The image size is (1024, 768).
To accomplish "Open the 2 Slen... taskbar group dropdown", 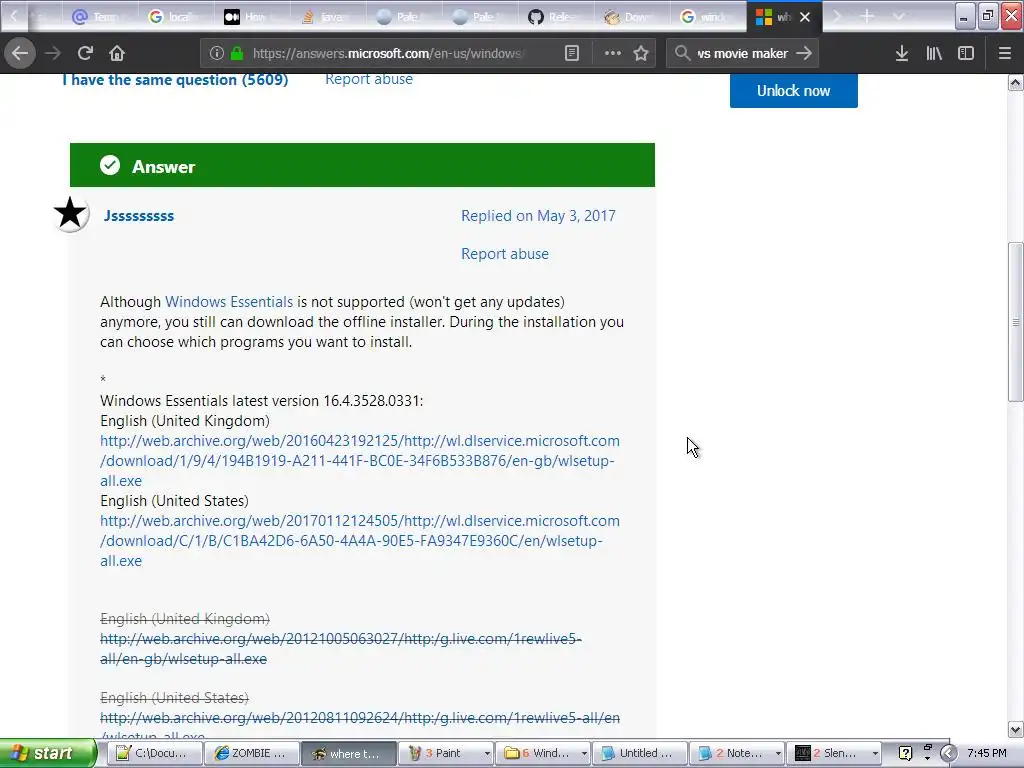I will [875, 754].
